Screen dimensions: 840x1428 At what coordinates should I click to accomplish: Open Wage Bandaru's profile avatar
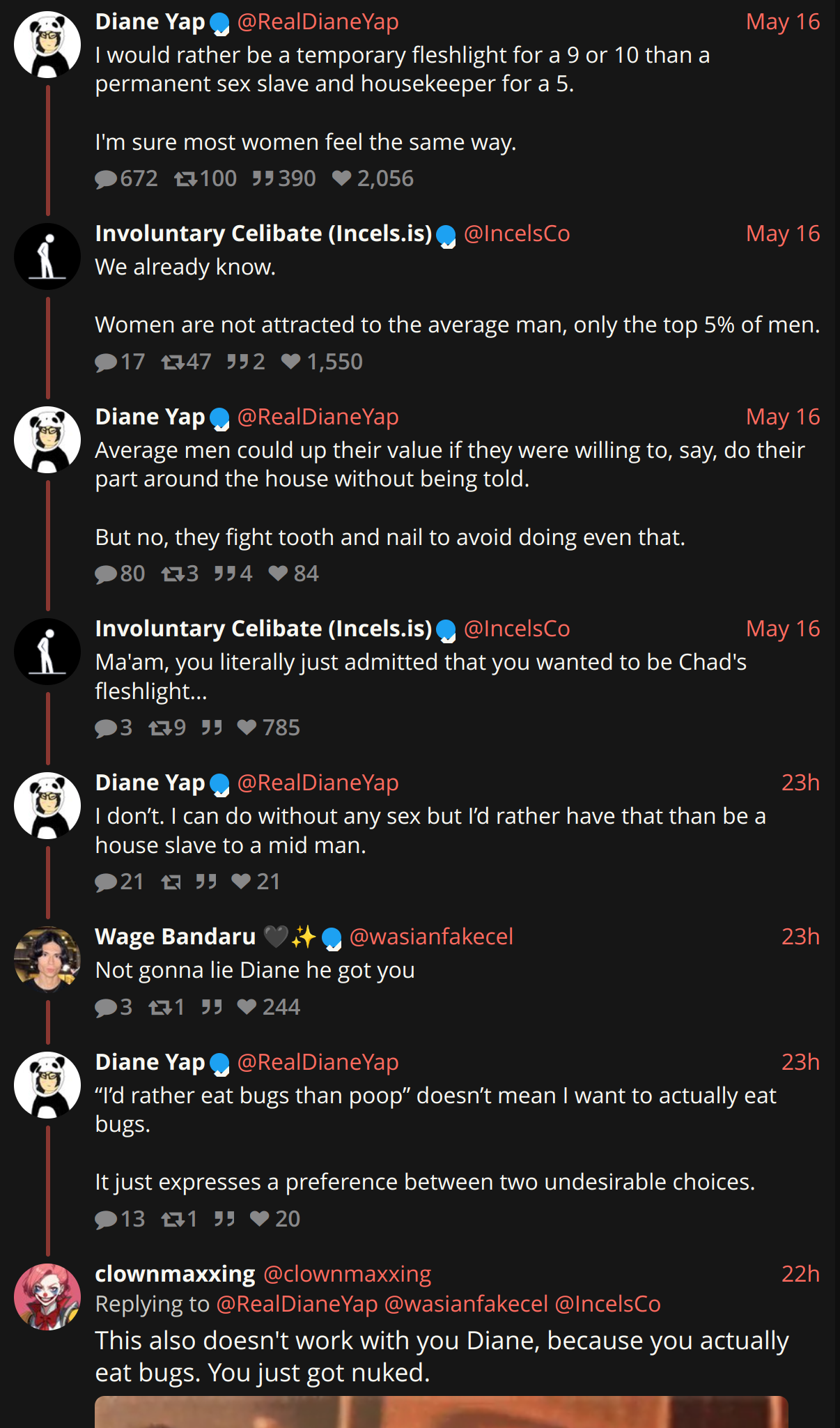[47, 959]
